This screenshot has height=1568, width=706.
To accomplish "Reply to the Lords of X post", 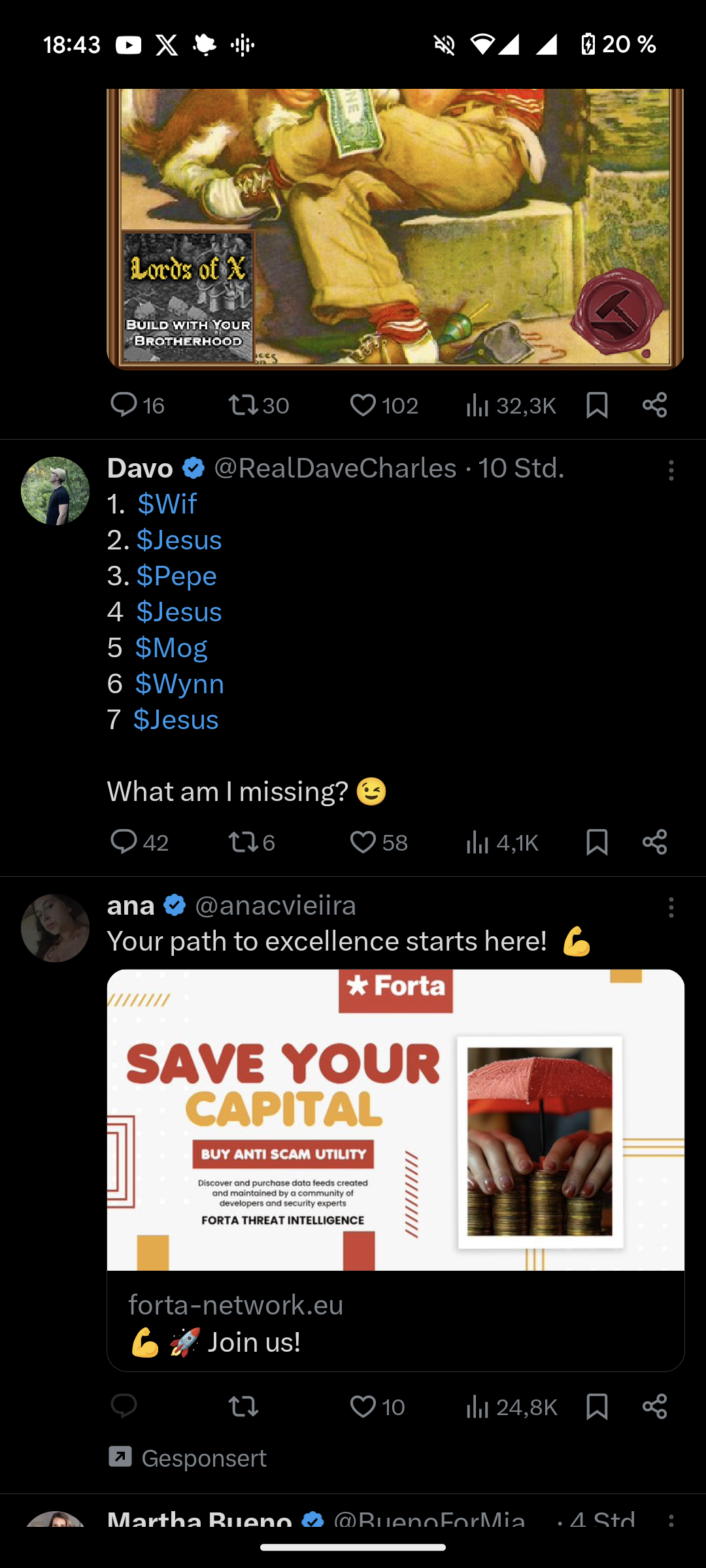I will pyautogui.click(x=124, y=405).
